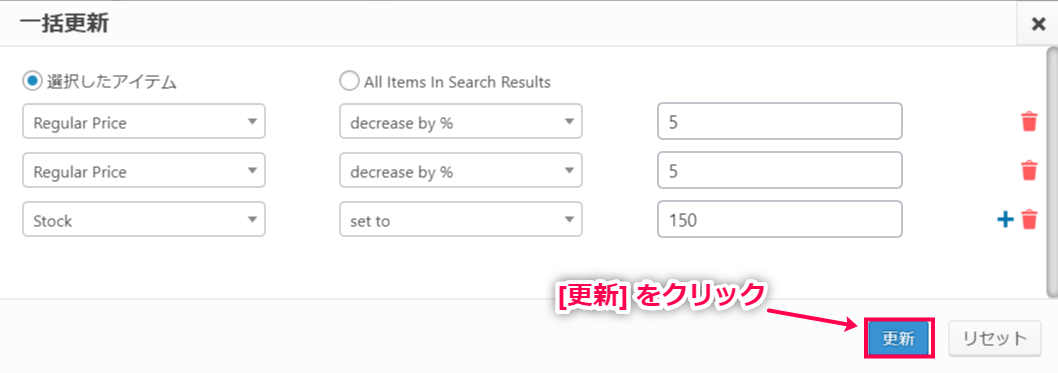Open the Stock field dropdown

point(144,220)
